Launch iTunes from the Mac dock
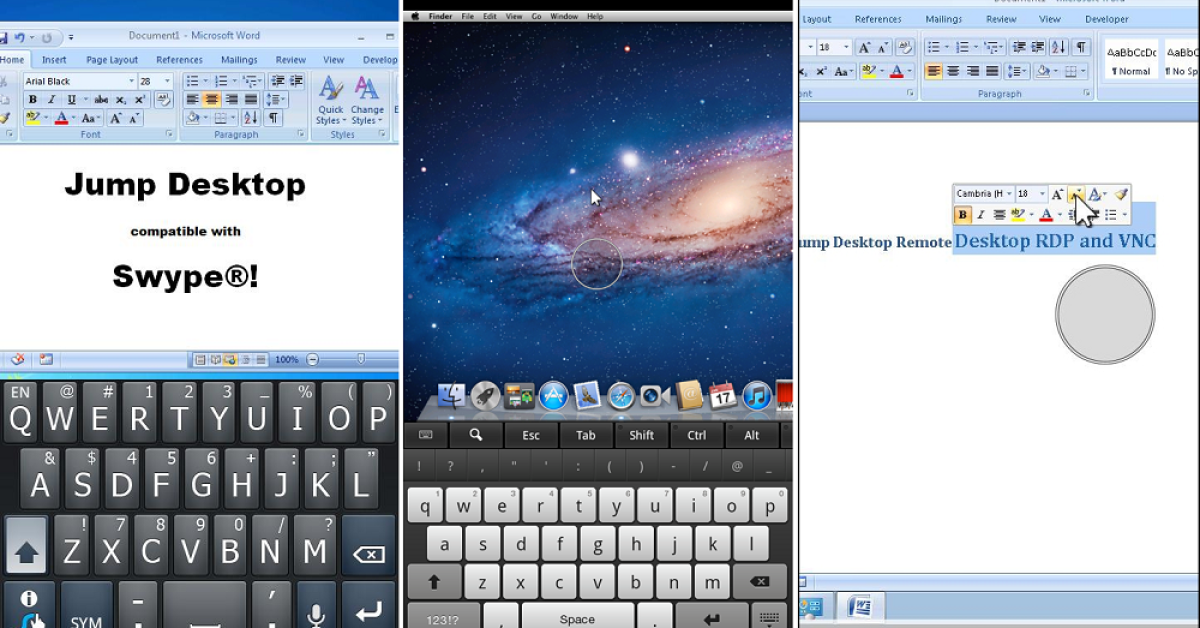The image size is (1200, 628). pyautogui.click(x=757, y=396)
